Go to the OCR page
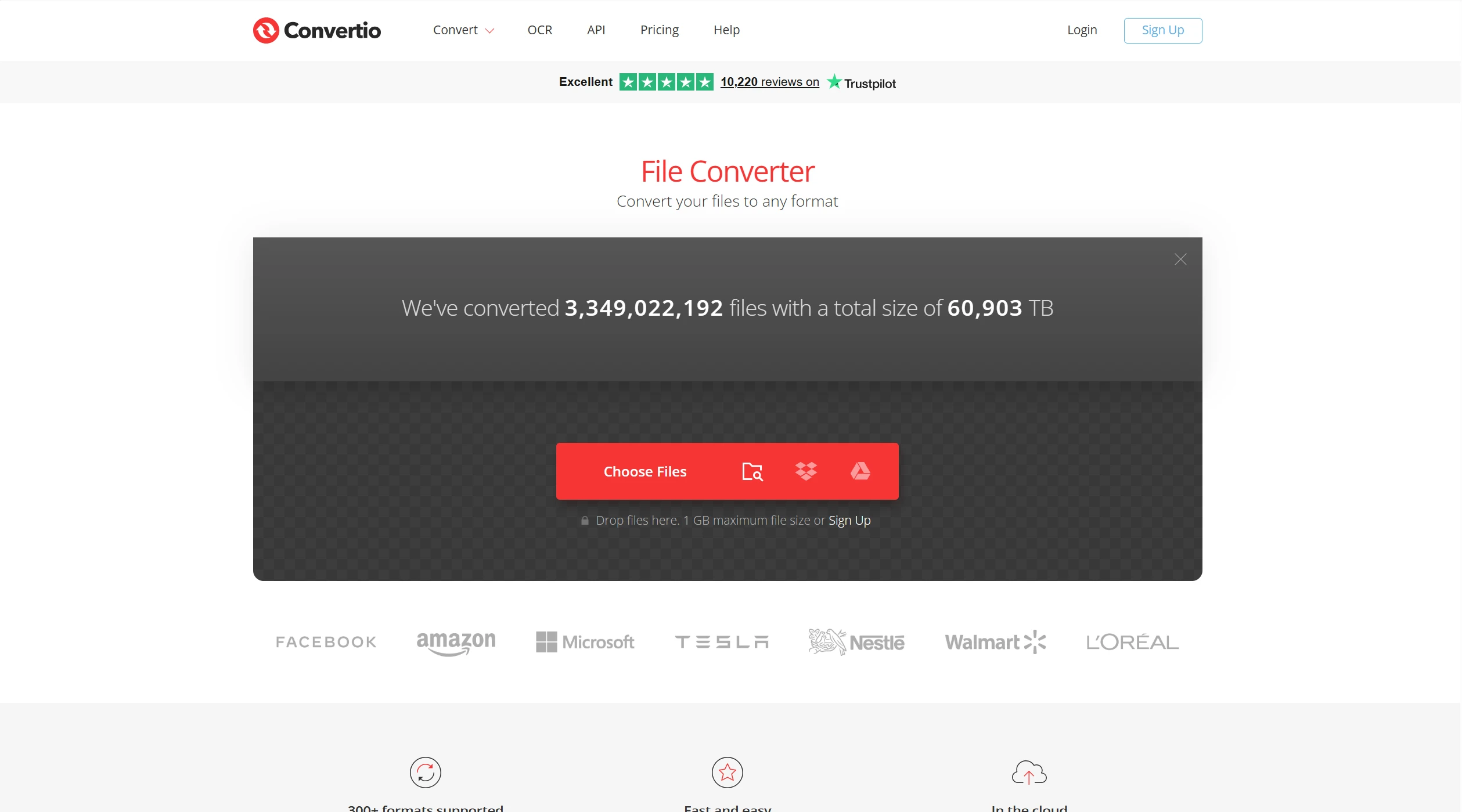 tap(539, 30)
